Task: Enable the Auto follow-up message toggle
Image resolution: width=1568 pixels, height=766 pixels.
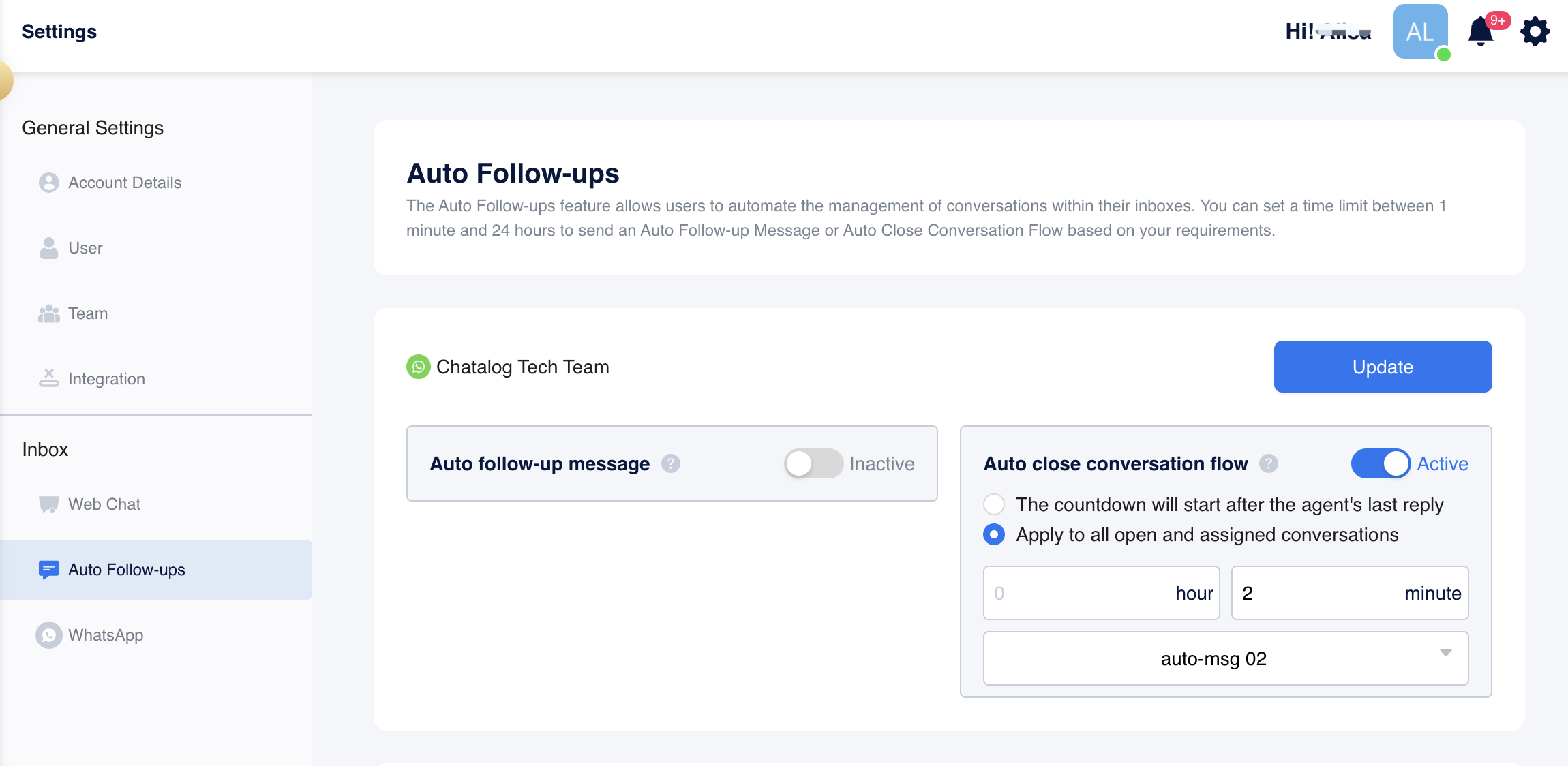Action: click(813, 463)
